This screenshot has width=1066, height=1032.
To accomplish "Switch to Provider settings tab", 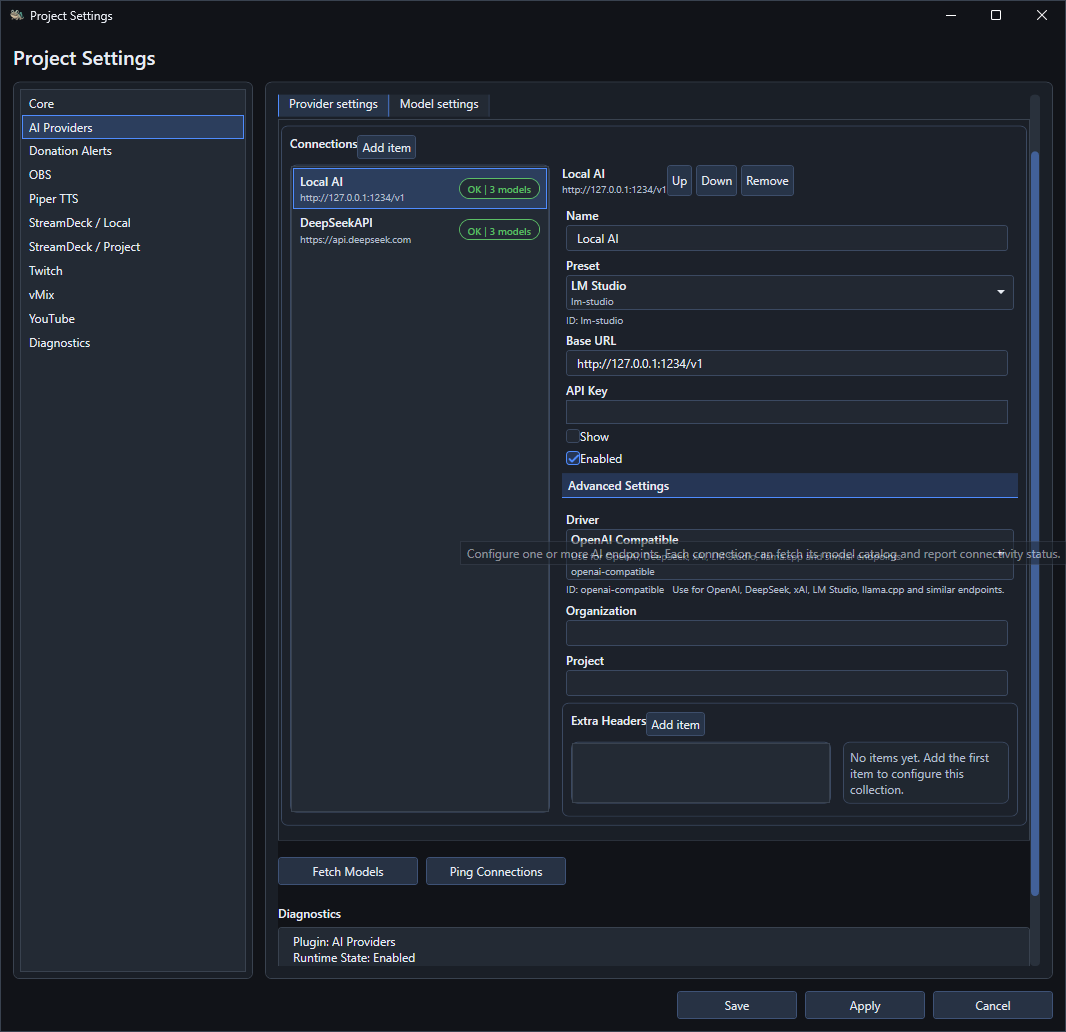I will point(333,104).
